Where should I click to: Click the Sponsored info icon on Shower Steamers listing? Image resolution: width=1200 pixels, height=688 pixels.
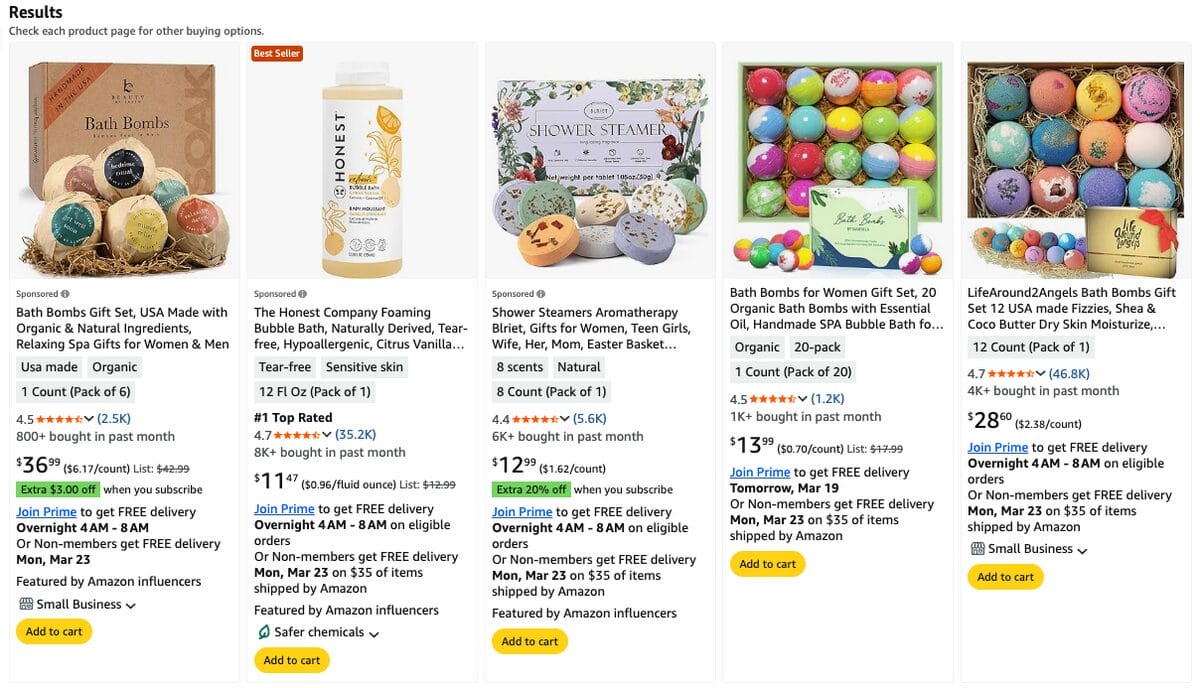[x=541, y=293]
